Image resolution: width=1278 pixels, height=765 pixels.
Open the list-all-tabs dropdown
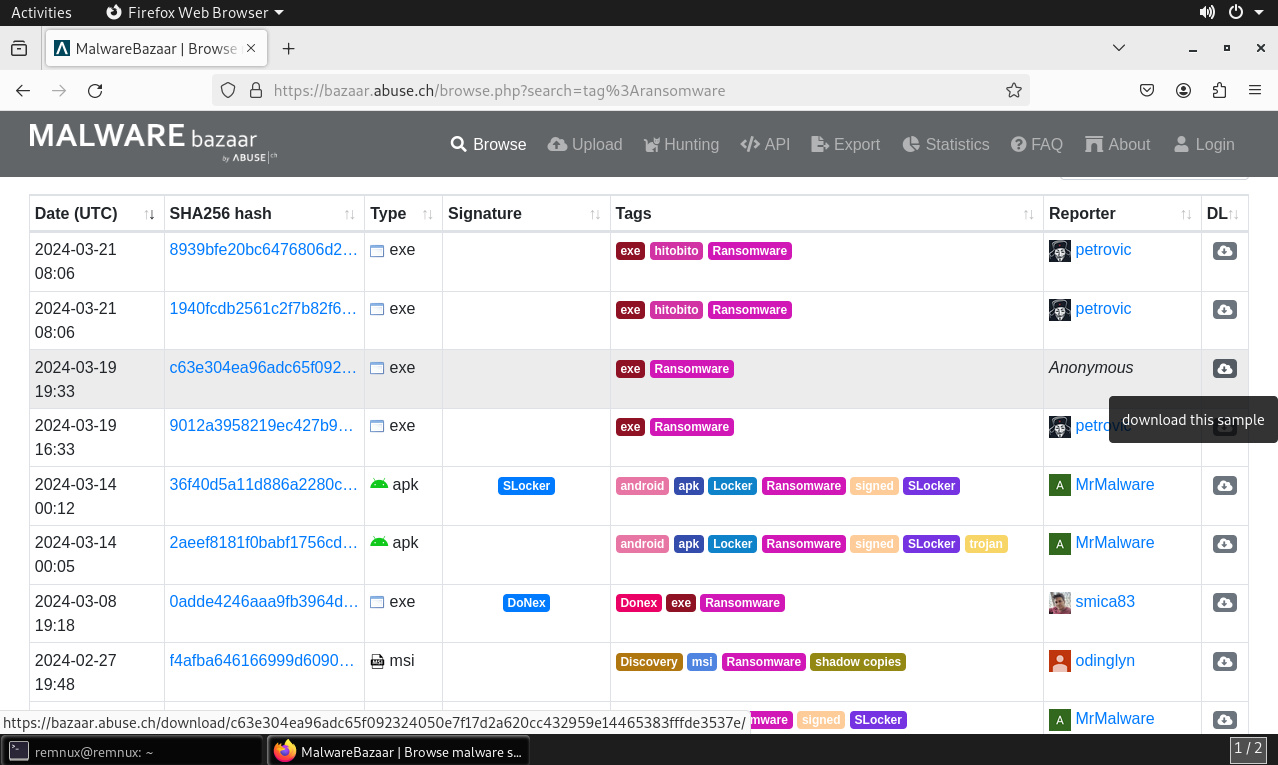(1118, 48)
